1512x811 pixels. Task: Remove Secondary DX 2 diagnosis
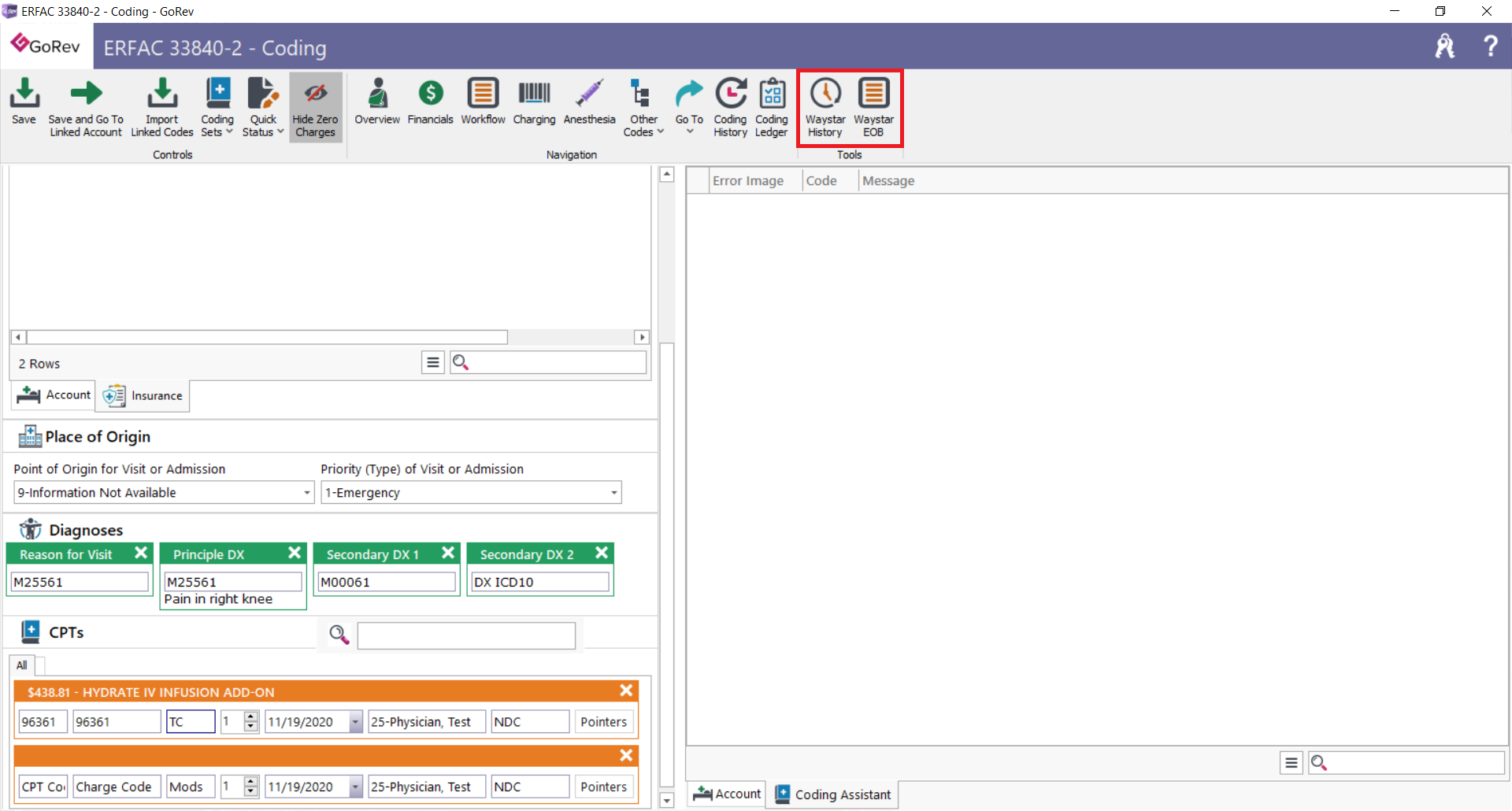[x=602, y=553]
